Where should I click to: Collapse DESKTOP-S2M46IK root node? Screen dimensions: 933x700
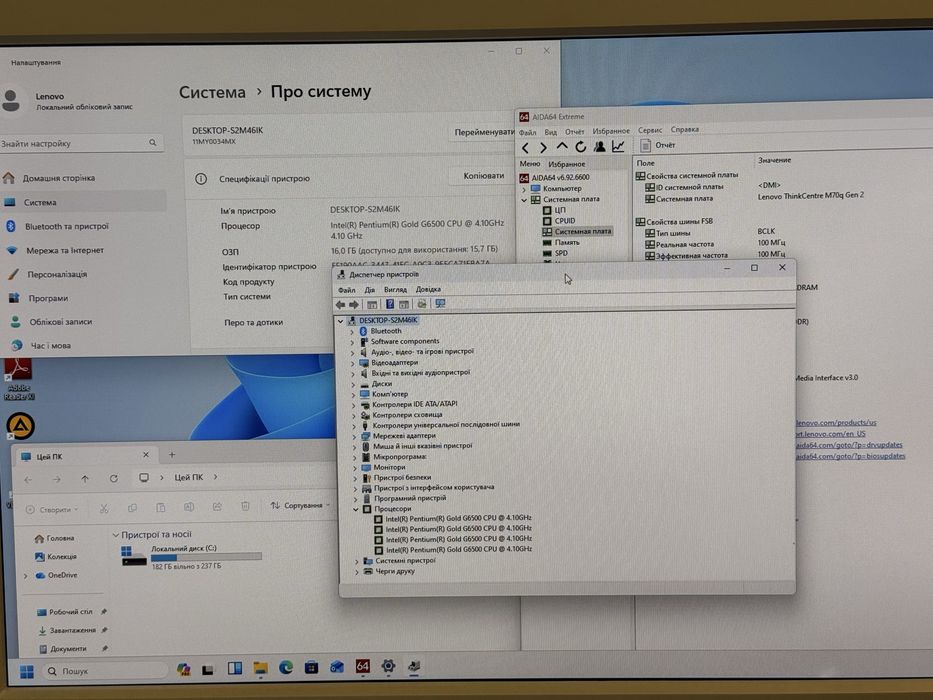340,321
